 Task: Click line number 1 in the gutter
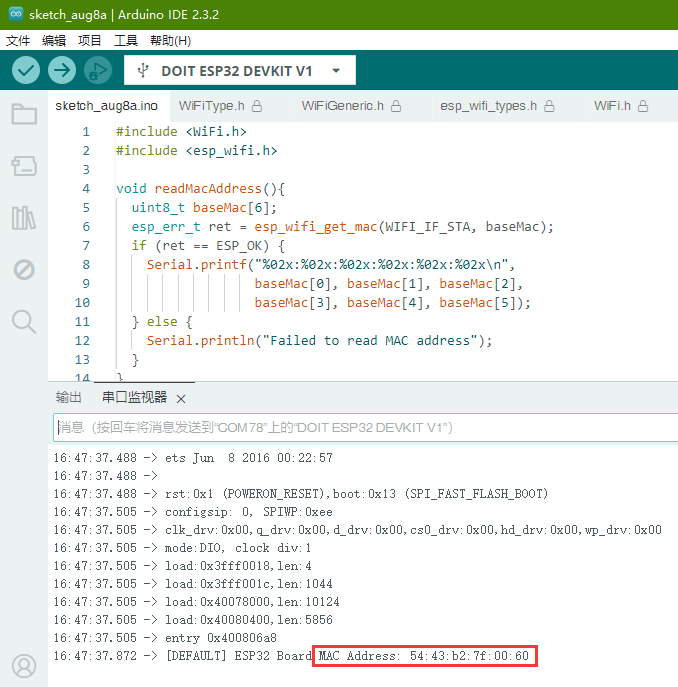pos(86,131)
